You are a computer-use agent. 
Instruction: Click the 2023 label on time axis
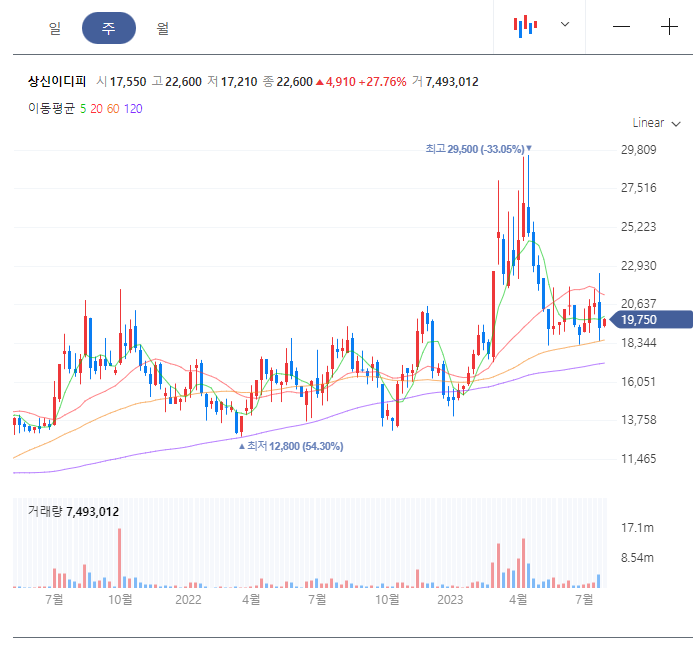[450, 600]
